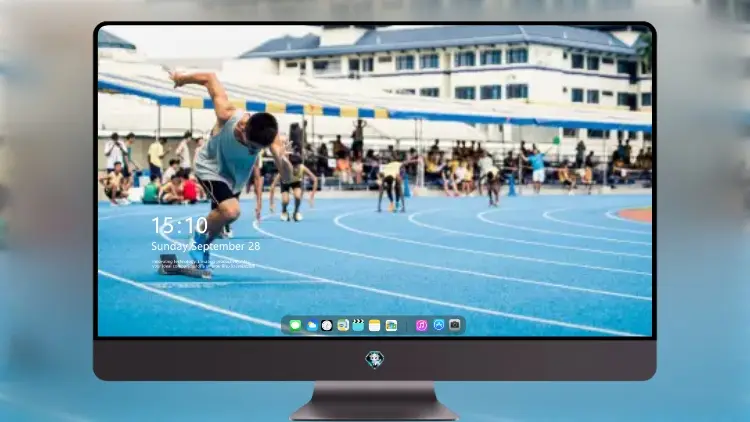Click the 15:10 clock display
The height and width of the screenshot is (422, 750).
[179, 225]
